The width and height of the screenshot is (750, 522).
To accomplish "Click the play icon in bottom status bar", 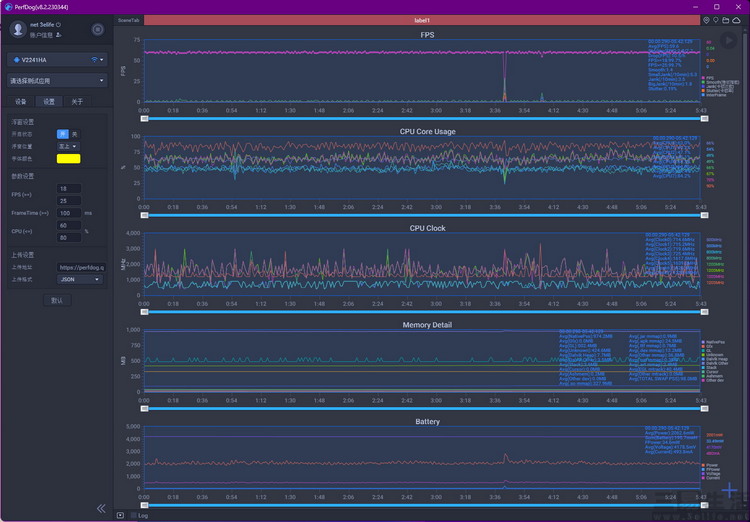I will 121,515.
